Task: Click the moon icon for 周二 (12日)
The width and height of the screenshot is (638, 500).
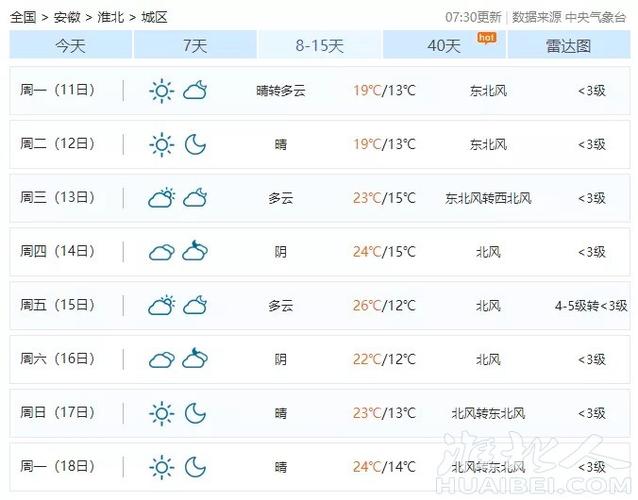Action: [x=195, y=144]
